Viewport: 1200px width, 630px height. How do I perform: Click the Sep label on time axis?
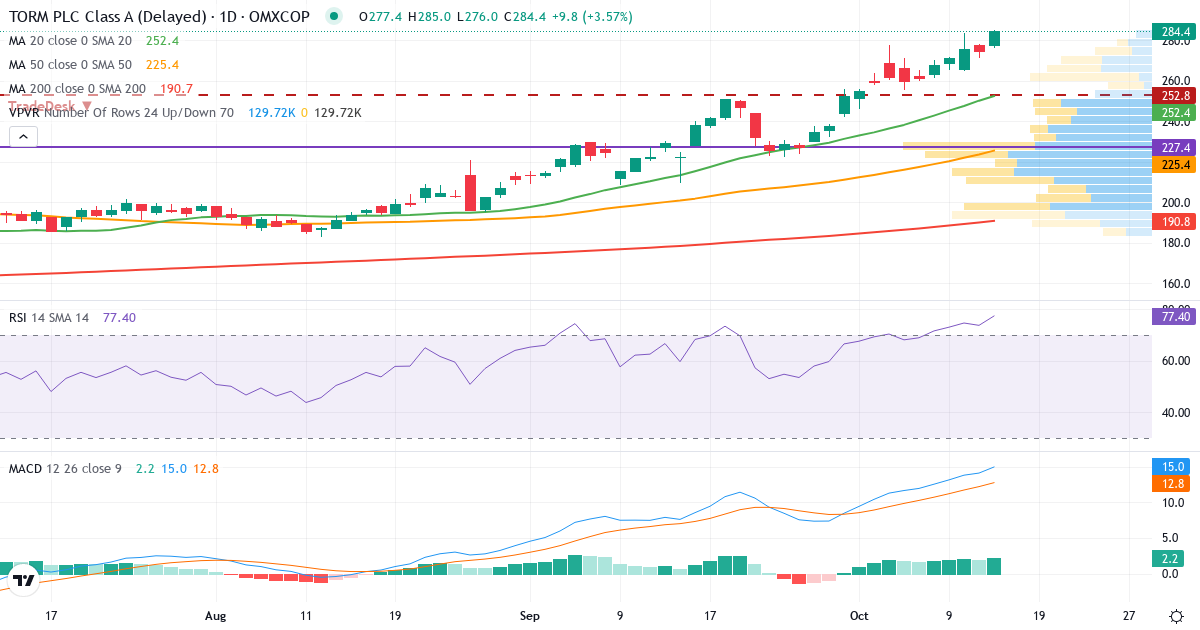click(x=531, y=616)
